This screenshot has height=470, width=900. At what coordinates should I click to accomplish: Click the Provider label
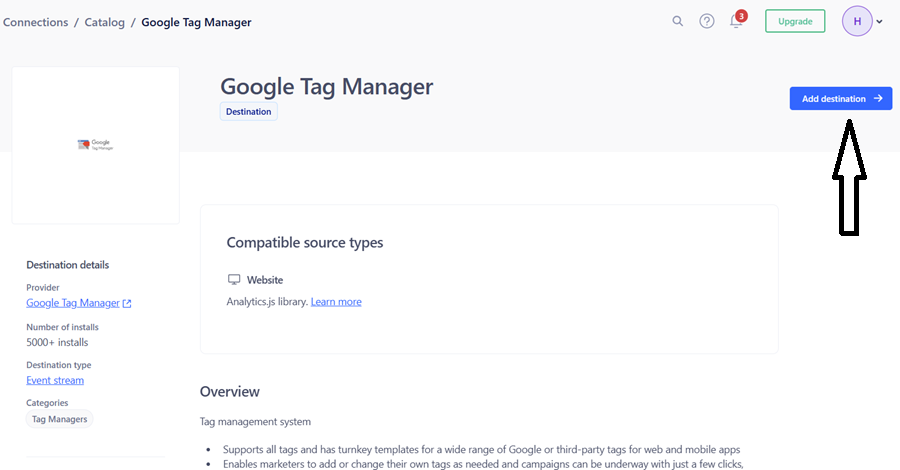42,288
